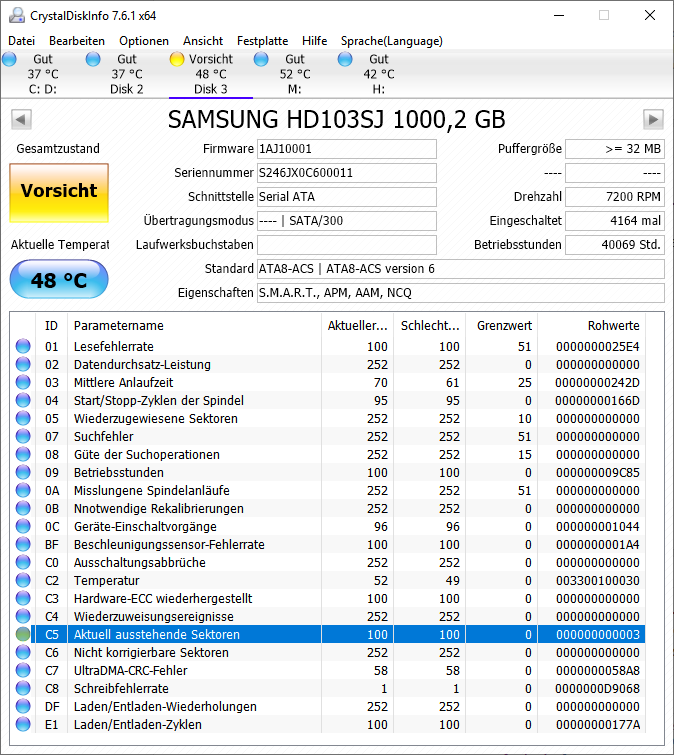Sort by the Parametername column header
This screenshot has width=674, height=755.
[x=194, y=325]
